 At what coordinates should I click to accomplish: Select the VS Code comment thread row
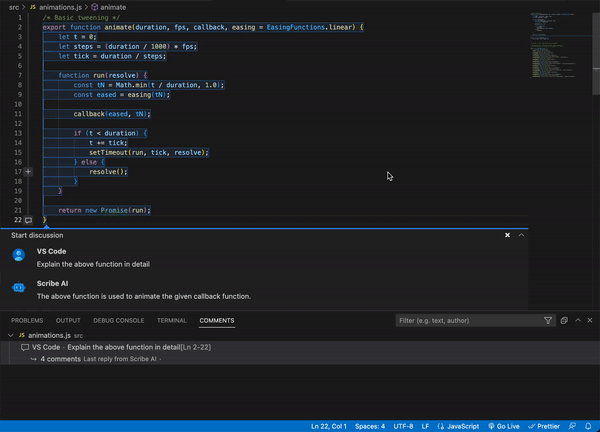click(300, 347)
